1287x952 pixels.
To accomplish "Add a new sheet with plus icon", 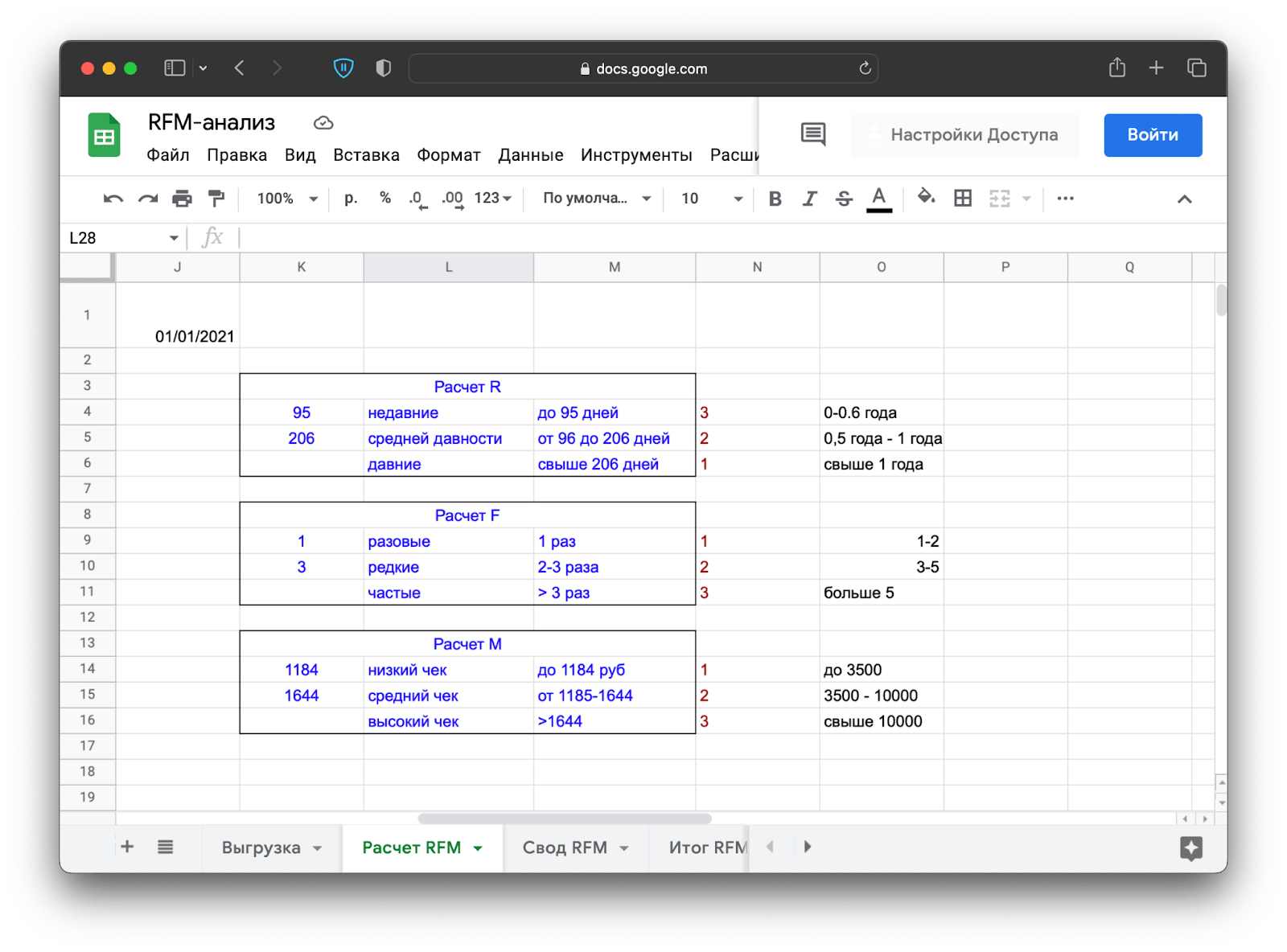I will click(x=127, y=847).
